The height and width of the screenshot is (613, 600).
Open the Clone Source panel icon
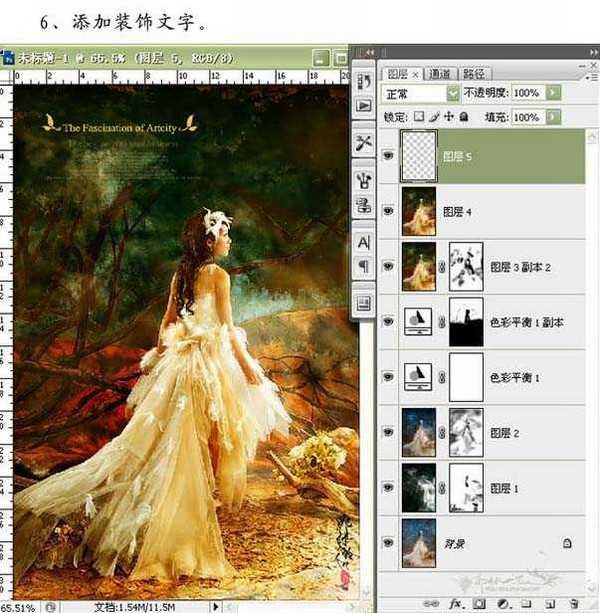click(x=362, y=205)
